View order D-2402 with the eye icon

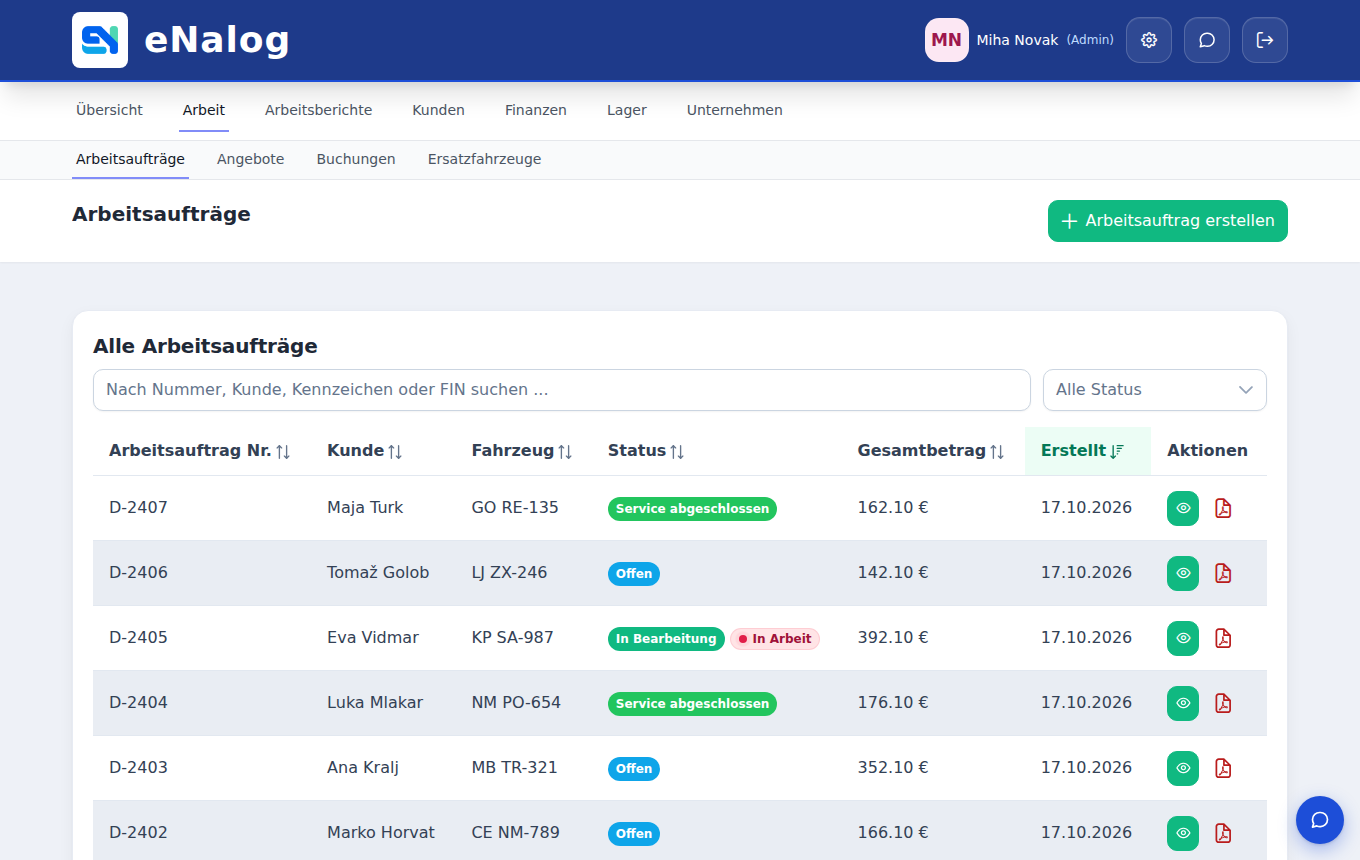[1183, 833]
